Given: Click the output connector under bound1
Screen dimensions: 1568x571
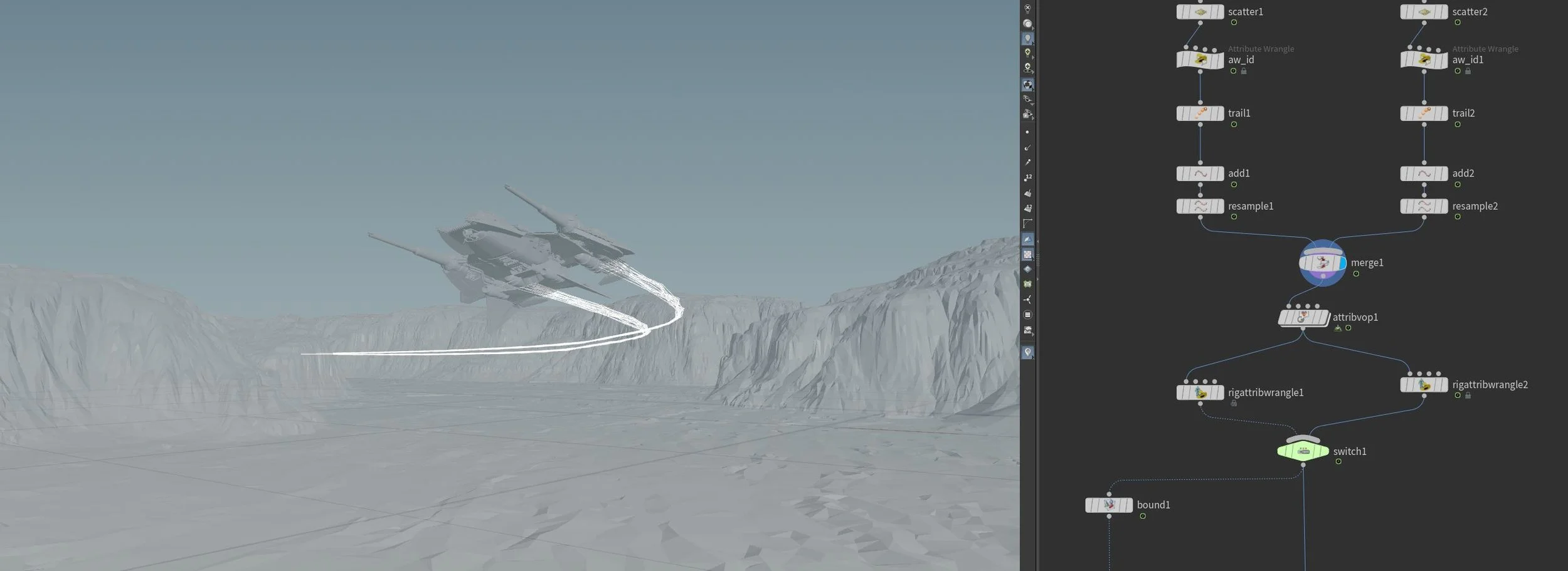Looking at the screenshot, I should 1109,516.
